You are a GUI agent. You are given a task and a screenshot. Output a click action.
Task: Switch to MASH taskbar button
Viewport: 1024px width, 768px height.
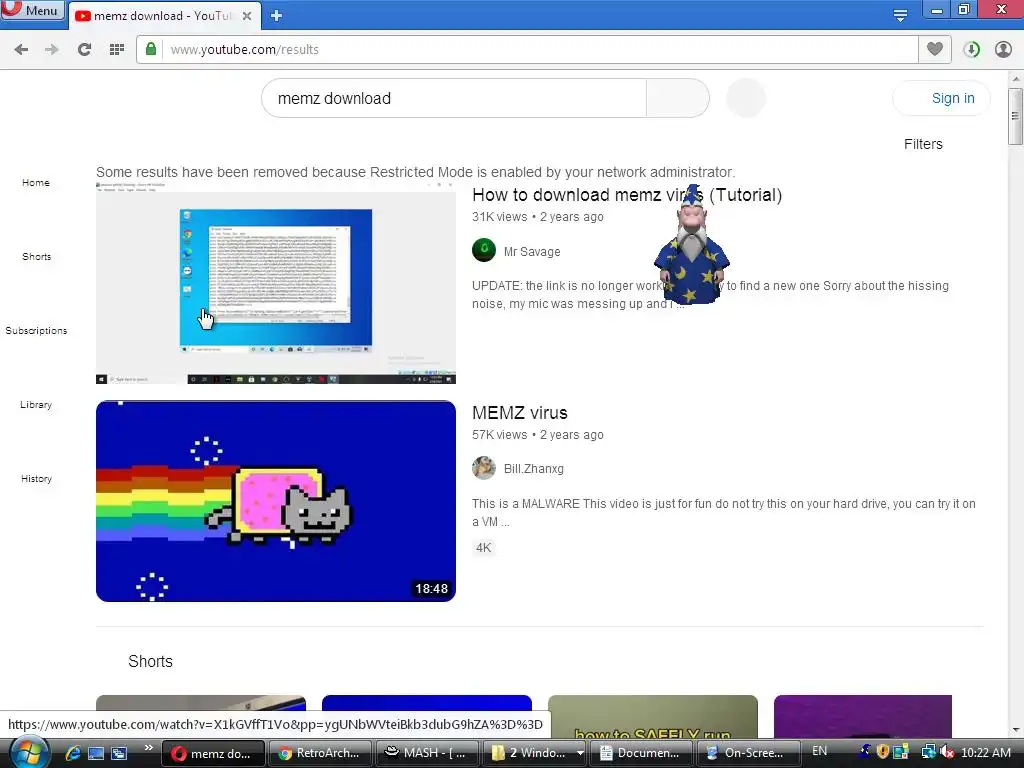[x=427, y=753]
